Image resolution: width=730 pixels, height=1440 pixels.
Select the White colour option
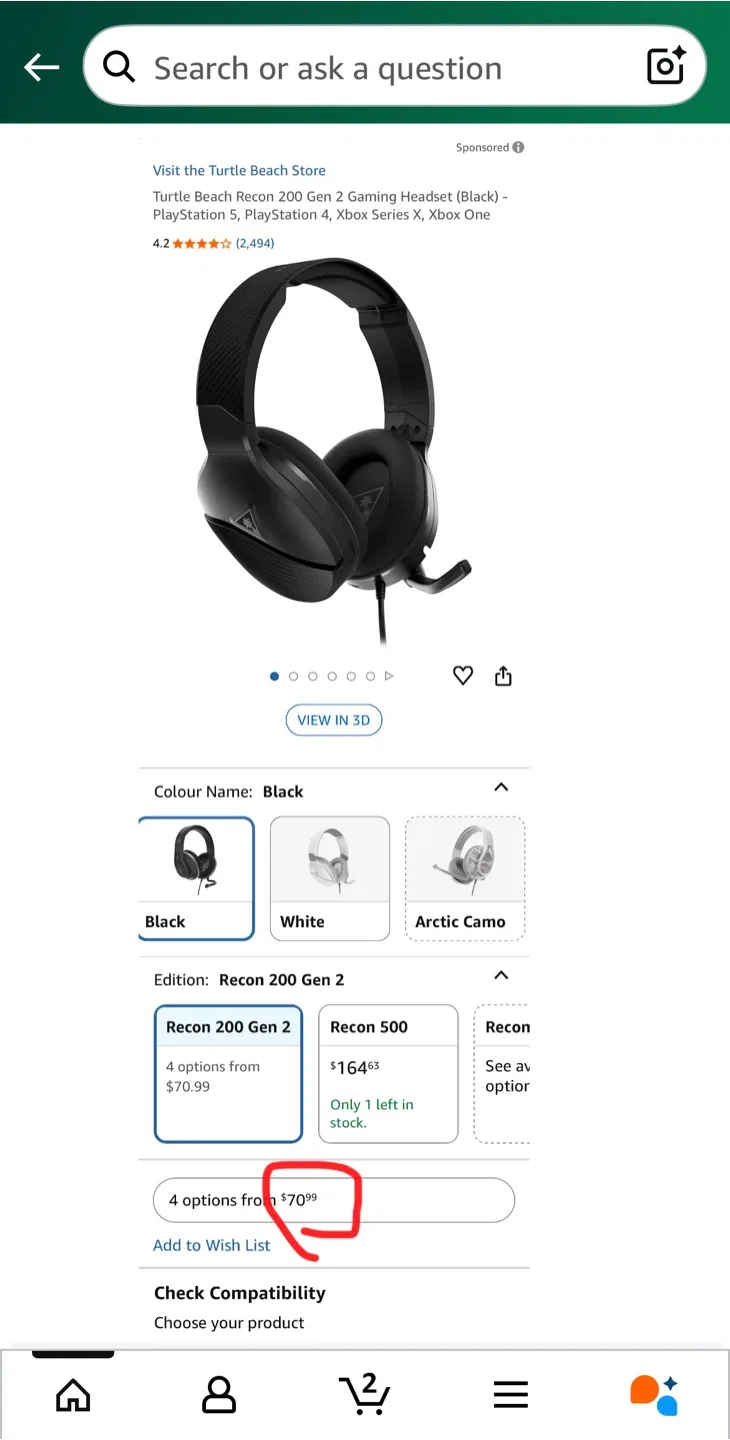(330, 879)
